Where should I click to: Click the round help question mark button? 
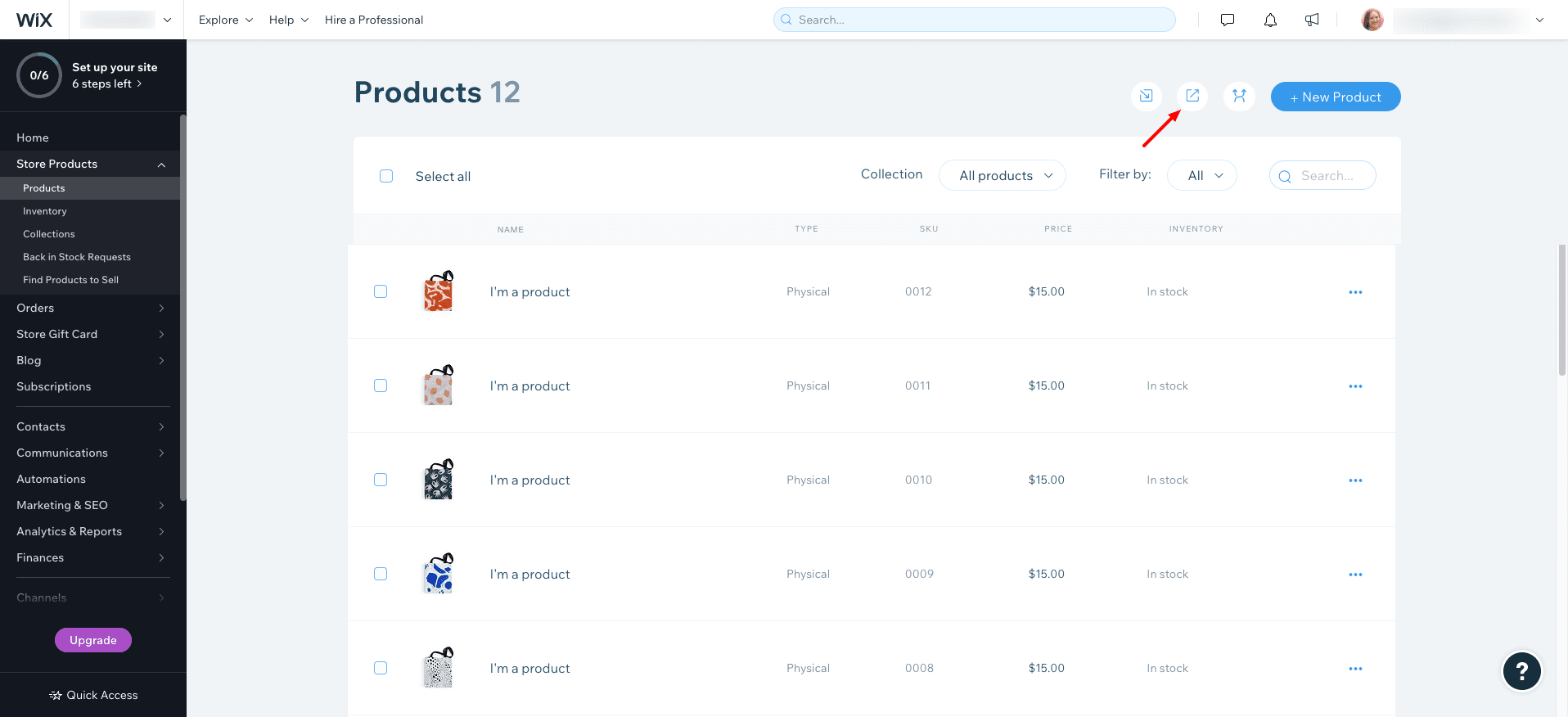(x=1521, y=671)
